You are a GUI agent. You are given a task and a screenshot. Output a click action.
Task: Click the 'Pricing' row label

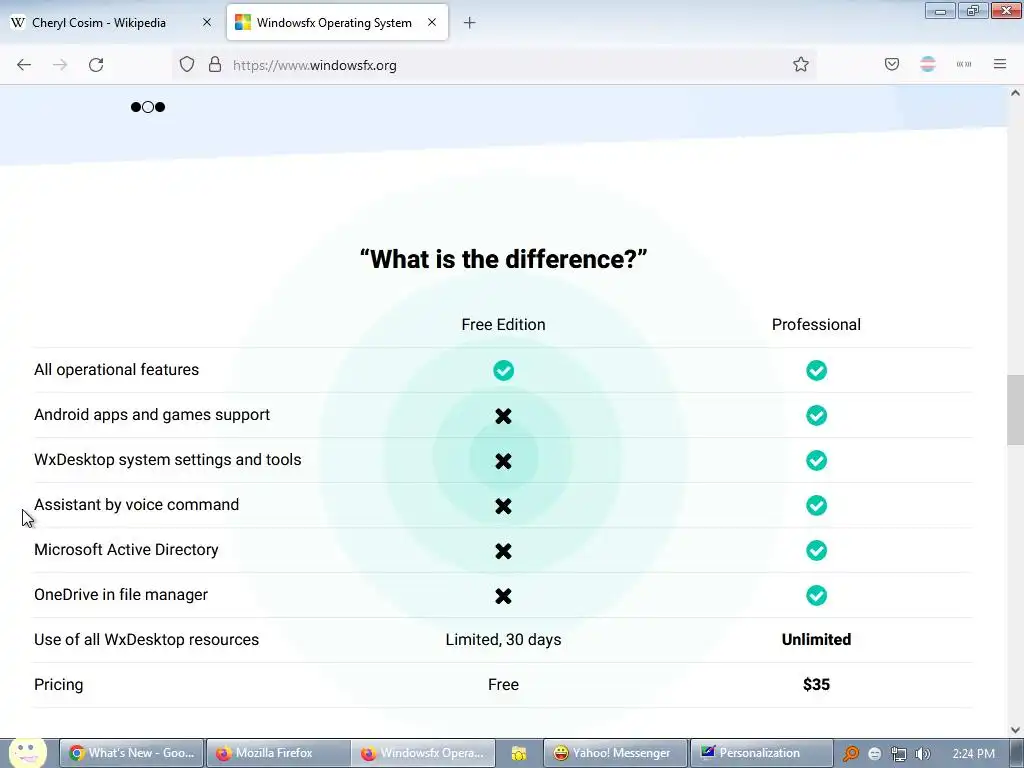[x=59, y=685]
